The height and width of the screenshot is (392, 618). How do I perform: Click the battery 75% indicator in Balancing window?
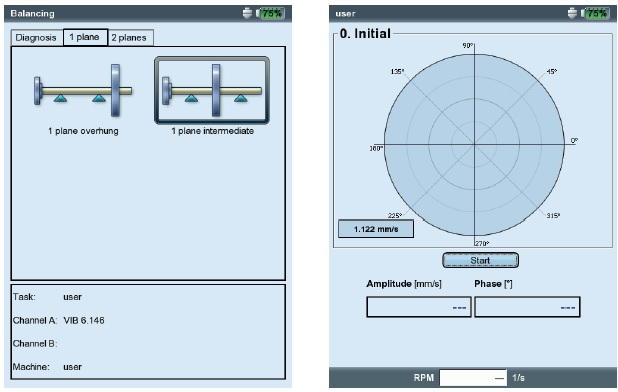[x=270, y=13]
